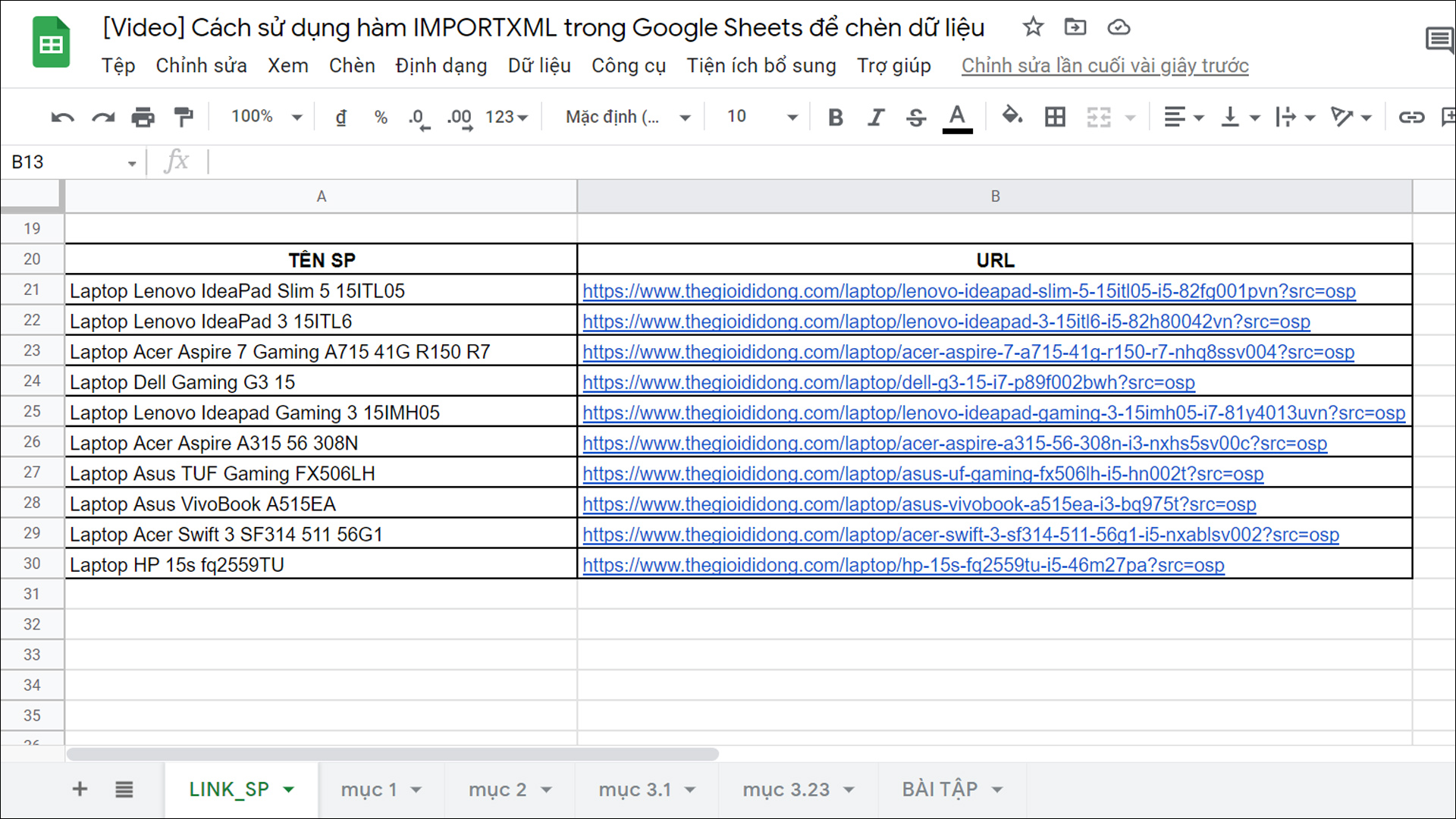1456x819 pixels.
Task: Select the Paint format tool
Action: pos(183,118)
